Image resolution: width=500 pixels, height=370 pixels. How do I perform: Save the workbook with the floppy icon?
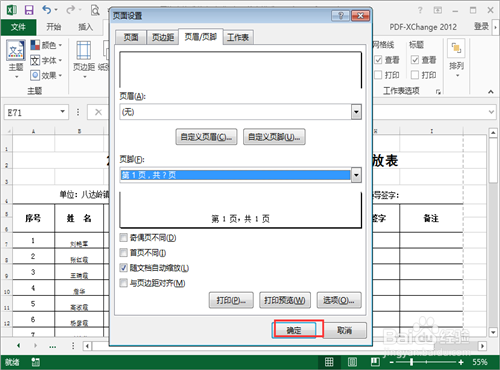click(29, 10)
